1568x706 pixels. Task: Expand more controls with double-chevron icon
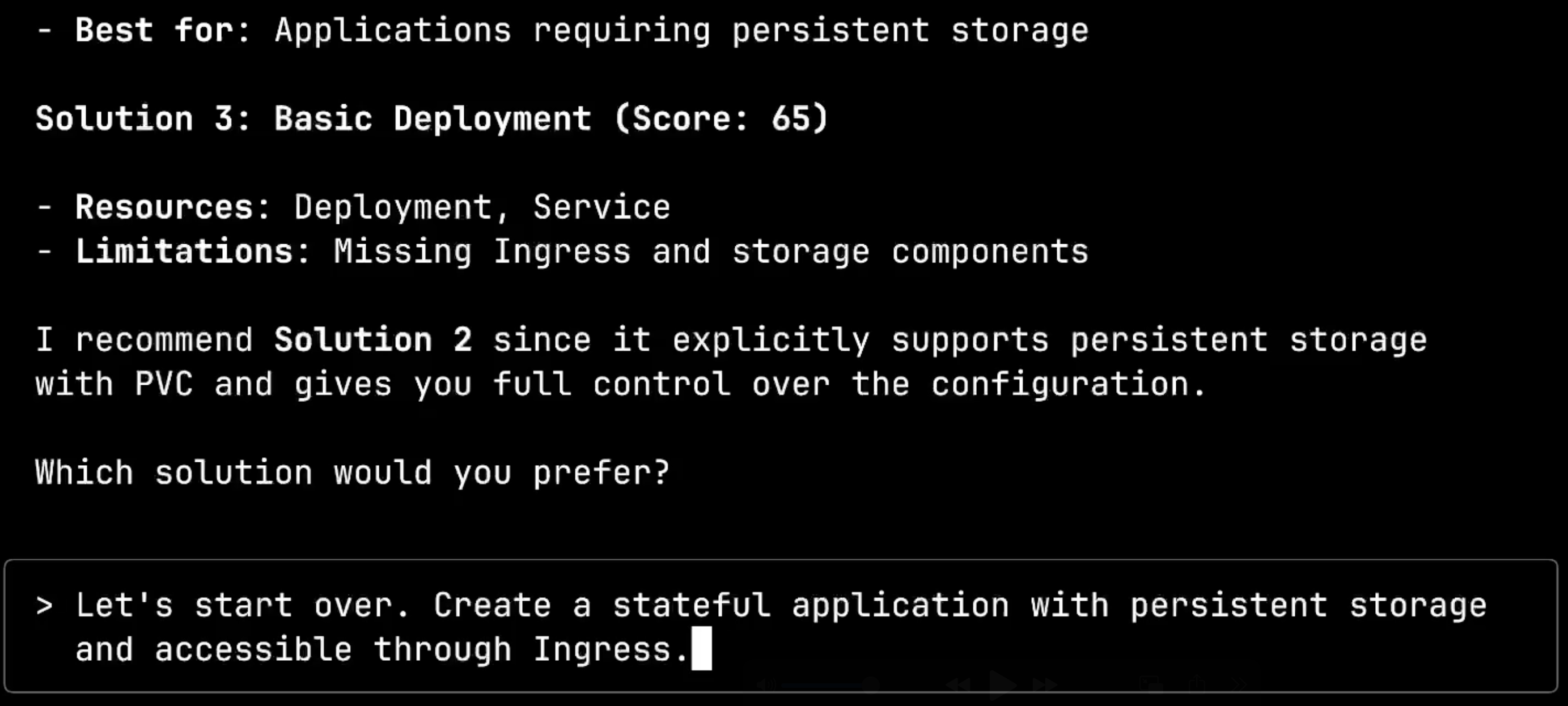pyautogui.click(x=1239, y=685)
